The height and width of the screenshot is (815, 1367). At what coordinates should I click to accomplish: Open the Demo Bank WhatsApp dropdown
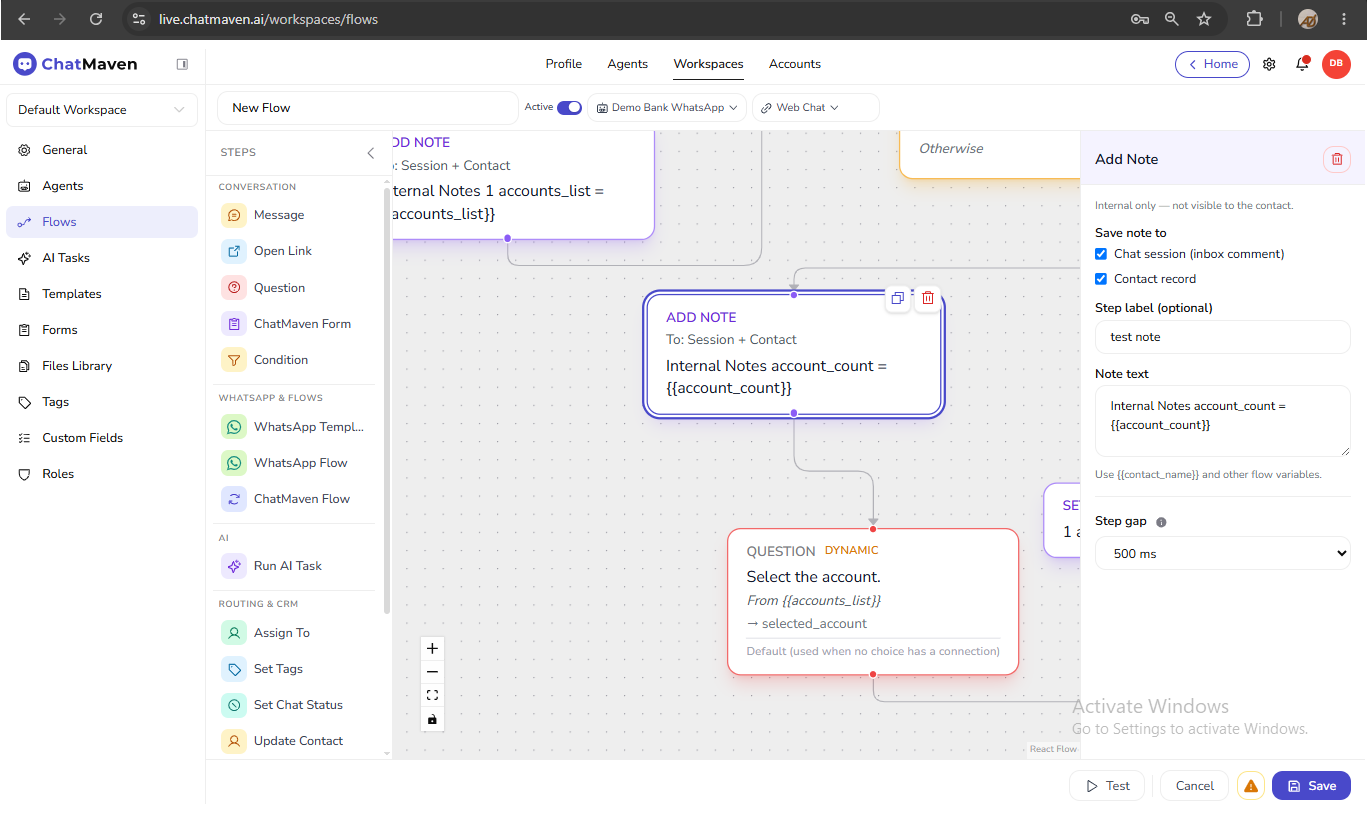coord(667,108)
